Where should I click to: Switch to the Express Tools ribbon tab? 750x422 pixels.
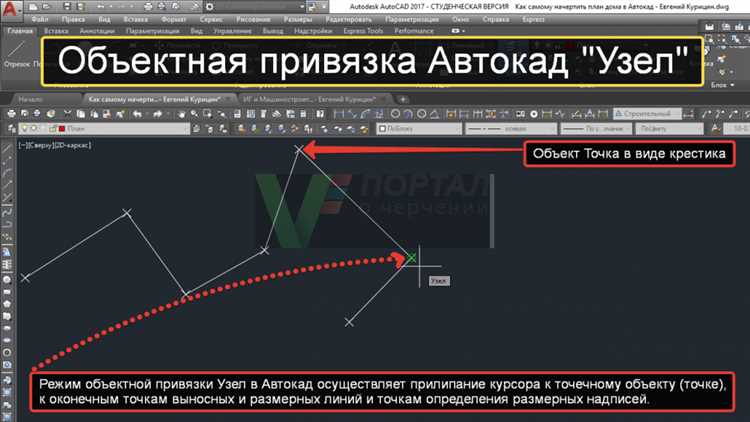click(x=363, y=31)
